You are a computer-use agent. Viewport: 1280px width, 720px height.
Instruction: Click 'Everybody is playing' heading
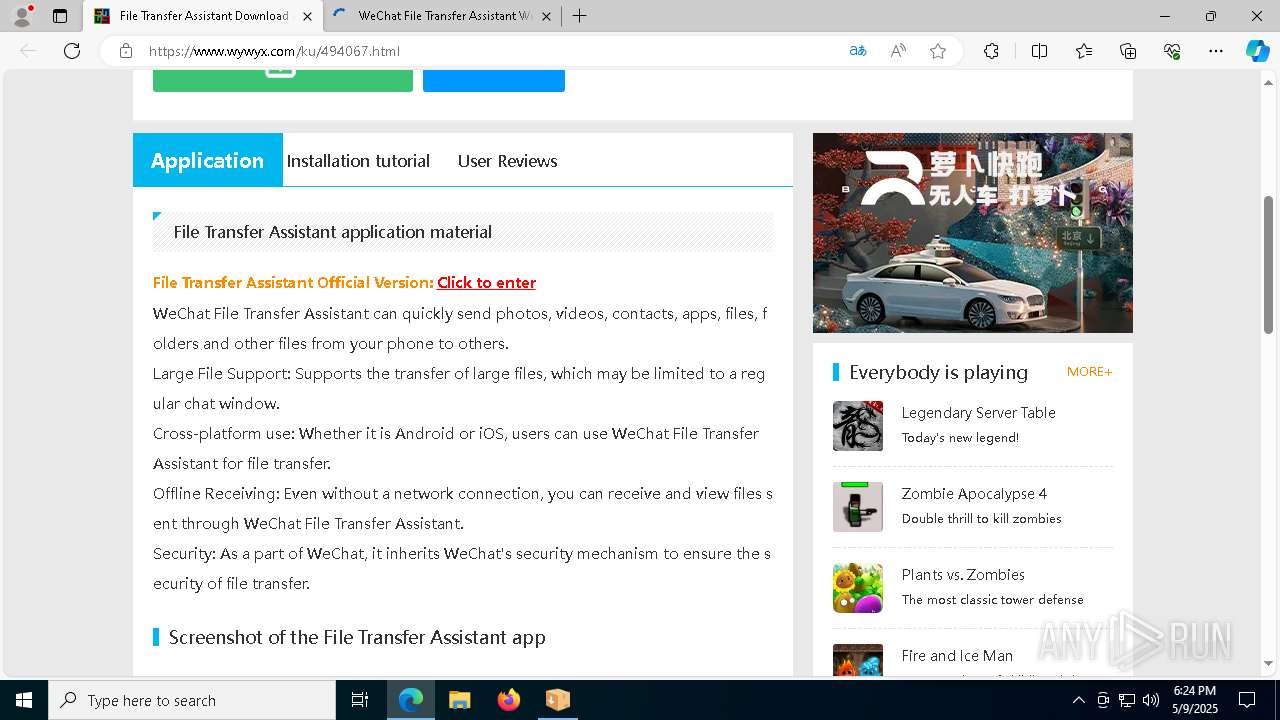938,372
